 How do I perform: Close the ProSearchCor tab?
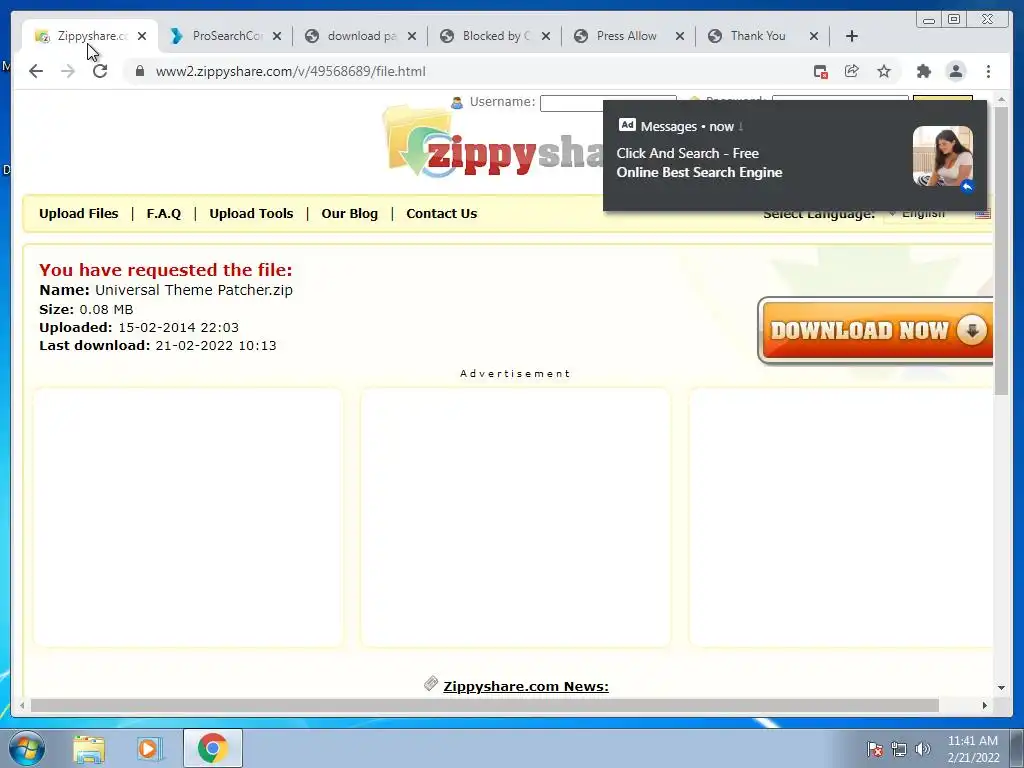(x=277, y=36)
